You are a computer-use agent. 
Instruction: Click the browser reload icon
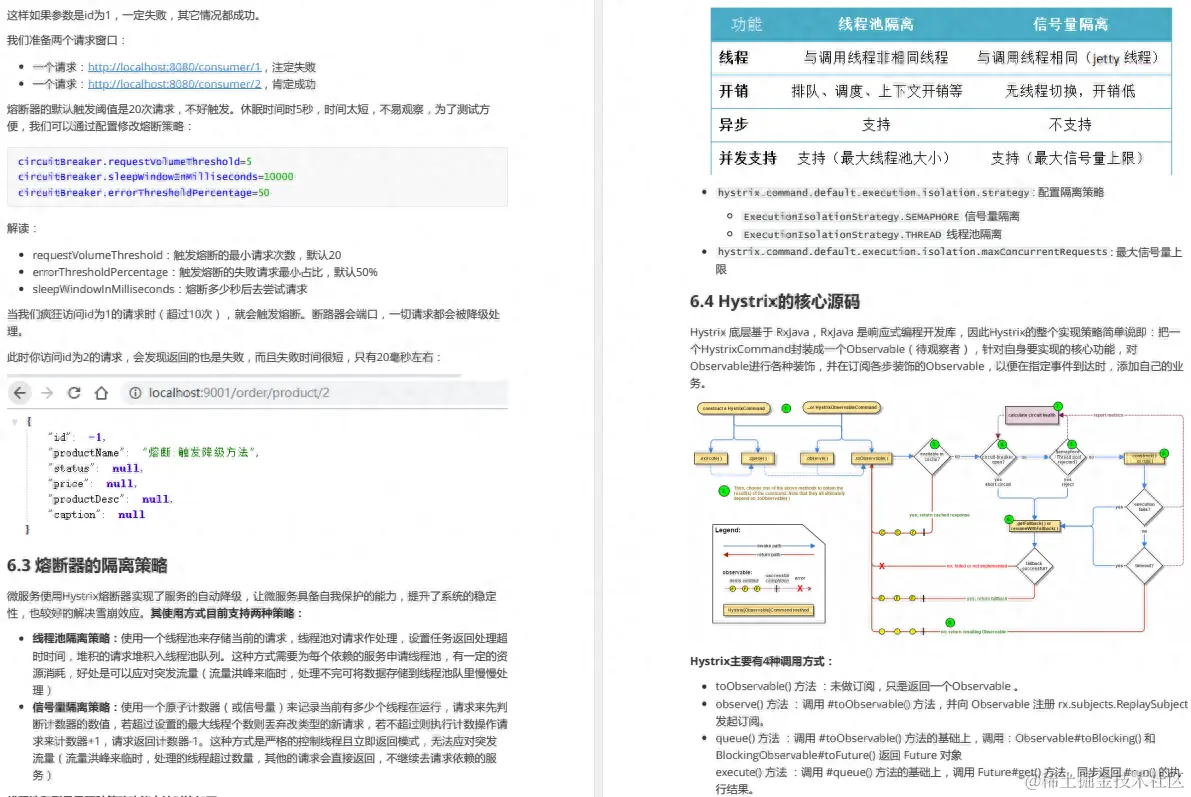tap(74, 393)
